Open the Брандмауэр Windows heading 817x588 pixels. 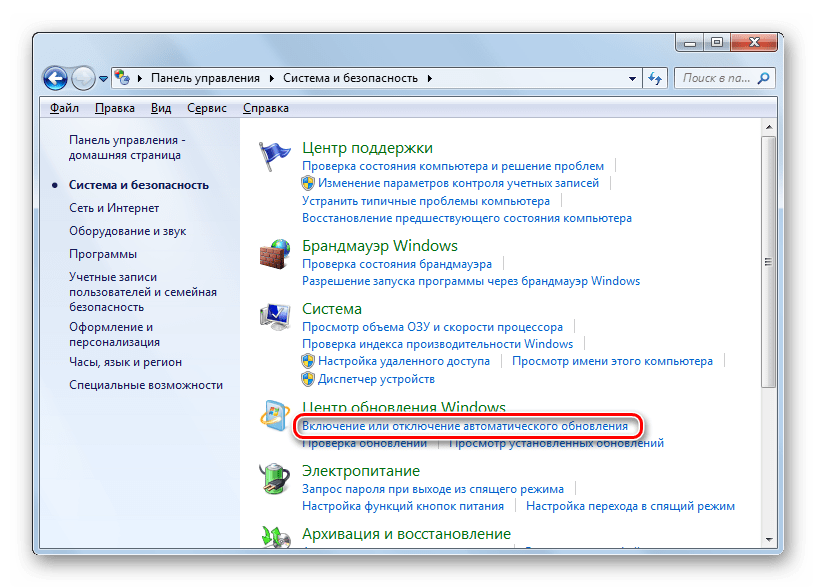coord(380,246)
